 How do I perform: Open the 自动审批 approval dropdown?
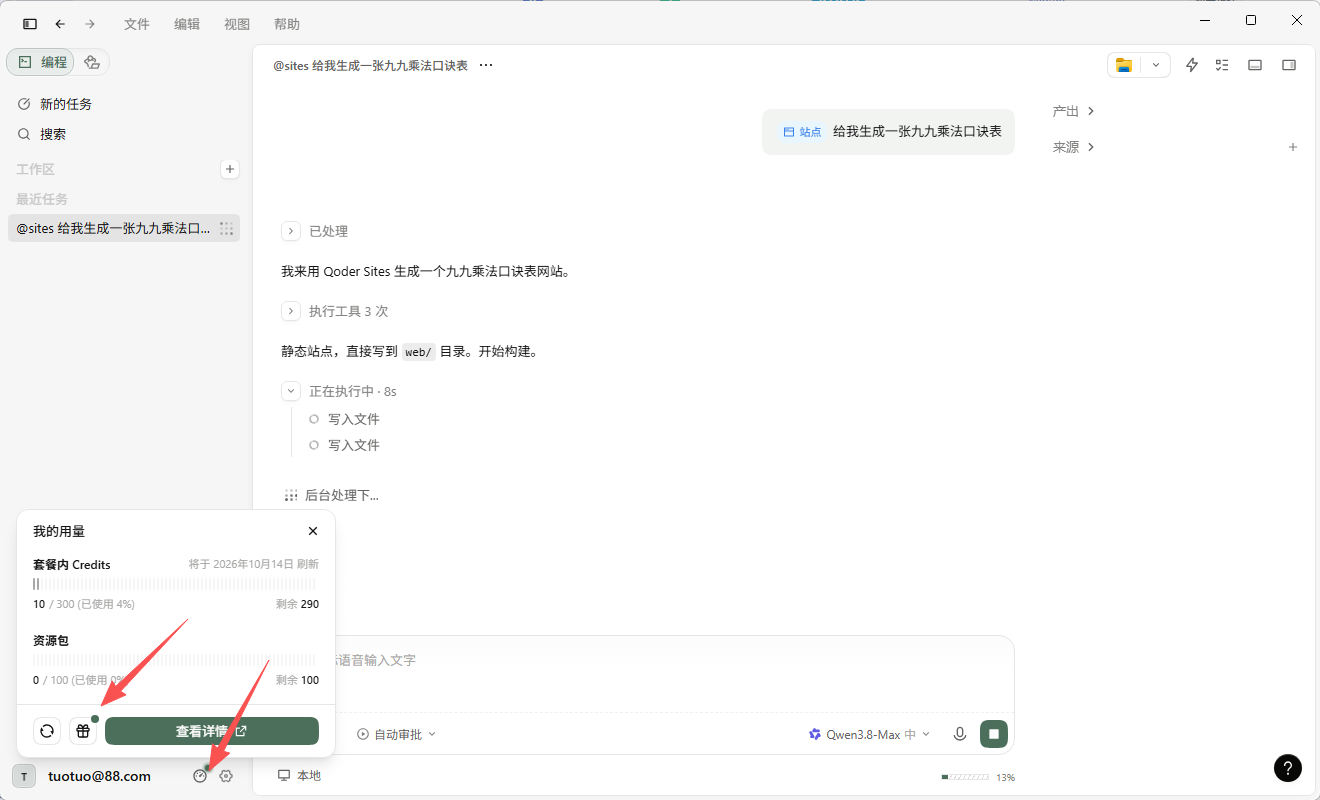tap(396, 734)
